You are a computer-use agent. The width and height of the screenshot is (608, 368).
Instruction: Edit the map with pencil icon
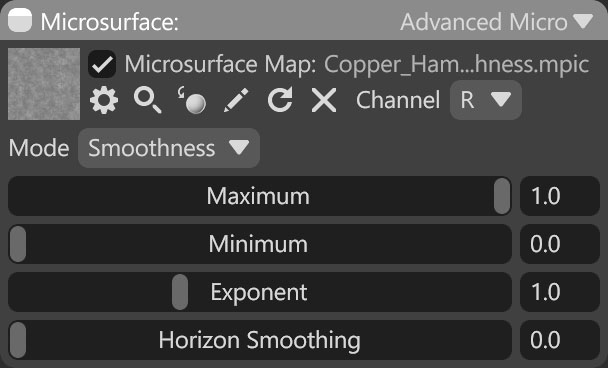click(x=236, y=100)
